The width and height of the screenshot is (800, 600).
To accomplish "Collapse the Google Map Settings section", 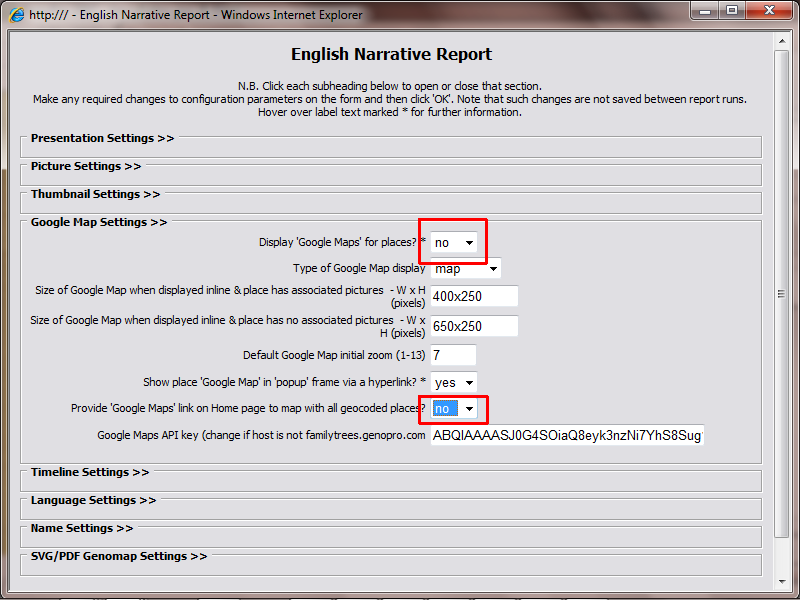I will (x=99, y=222).
